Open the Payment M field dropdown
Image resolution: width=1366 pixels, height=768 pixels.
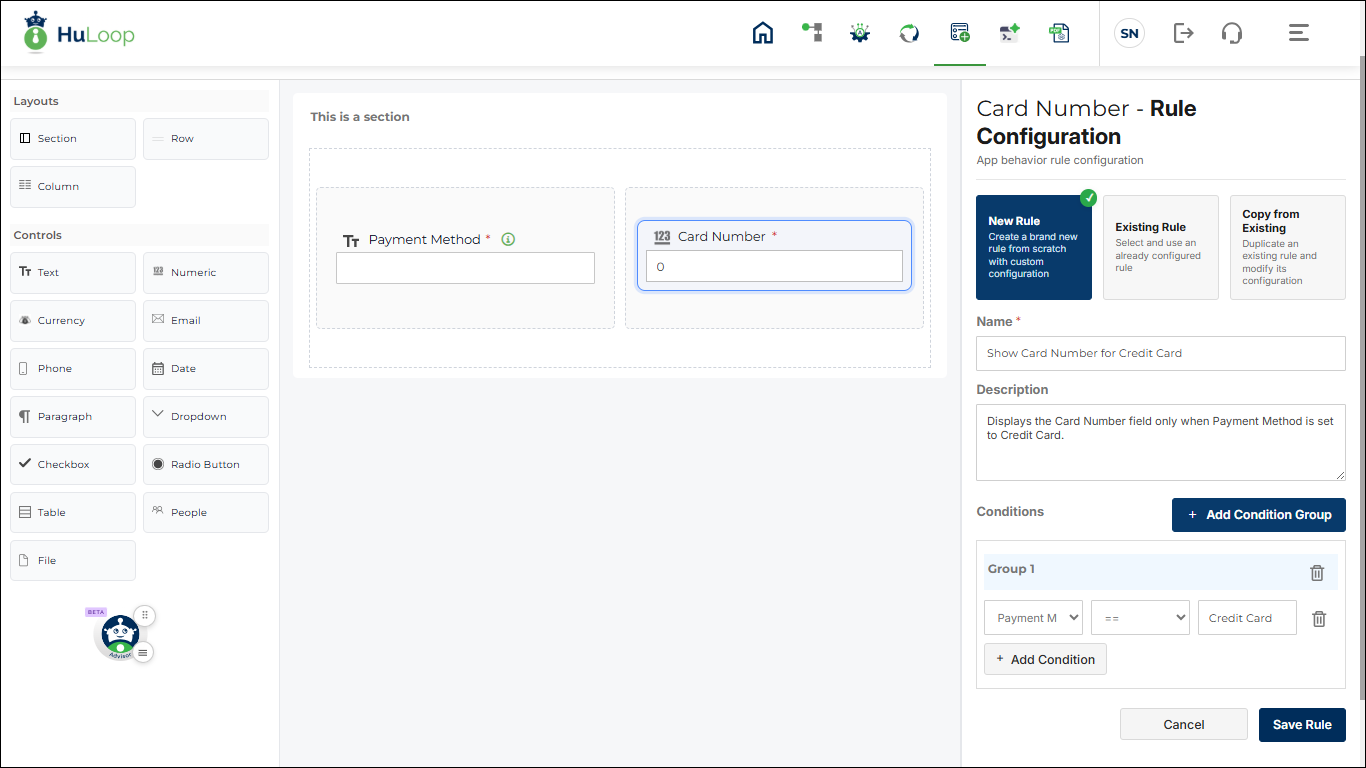coord(1033,618)
